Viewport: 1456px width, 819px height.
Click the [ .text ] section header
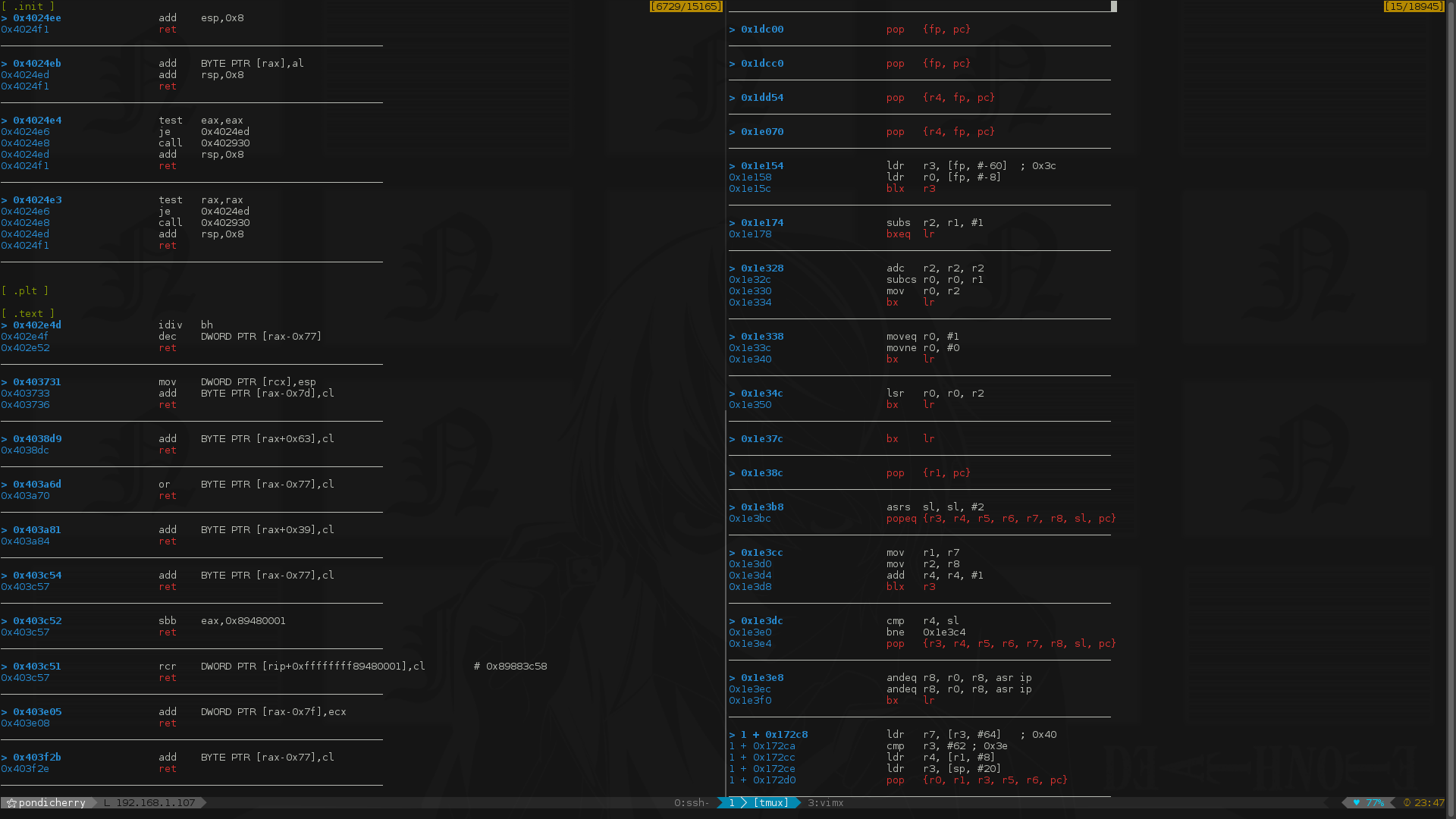pyautogui.click(x=27, y=314)
